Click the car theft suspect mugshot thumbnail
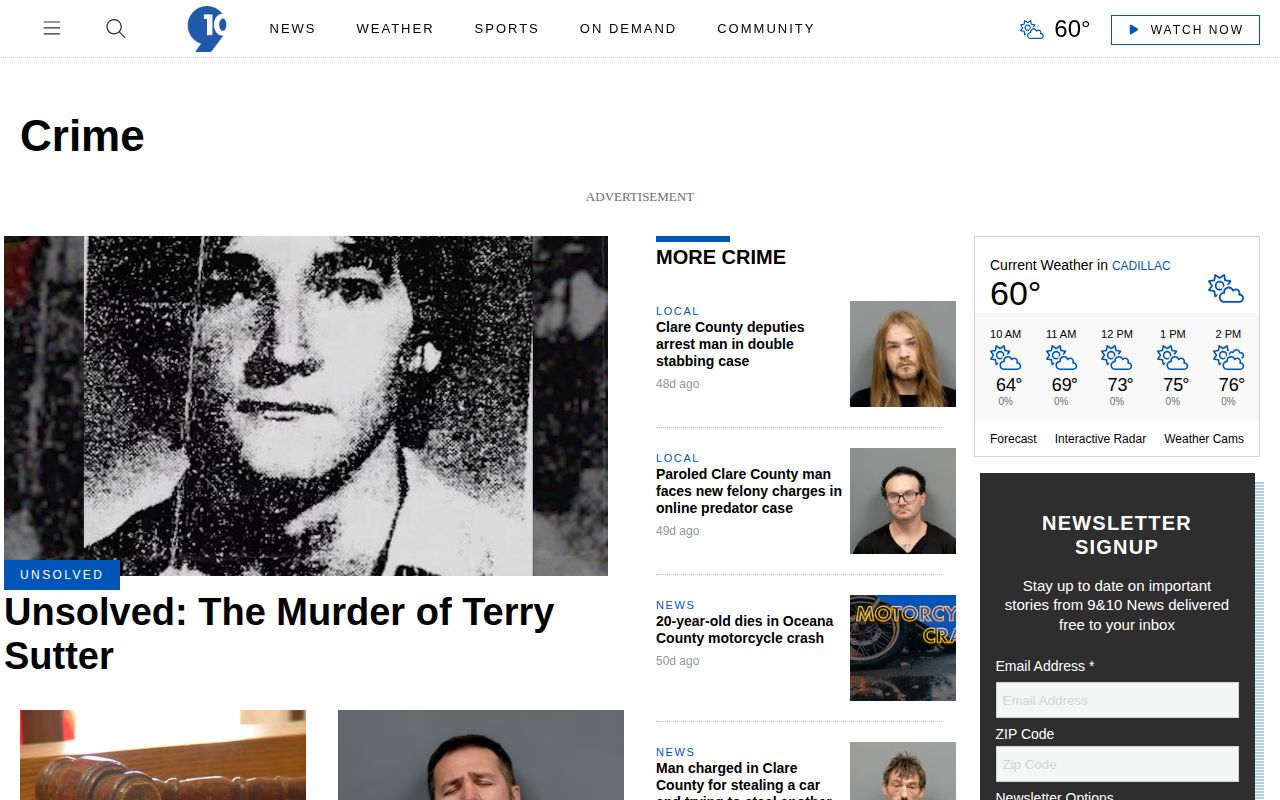 (x=903, y=771)
